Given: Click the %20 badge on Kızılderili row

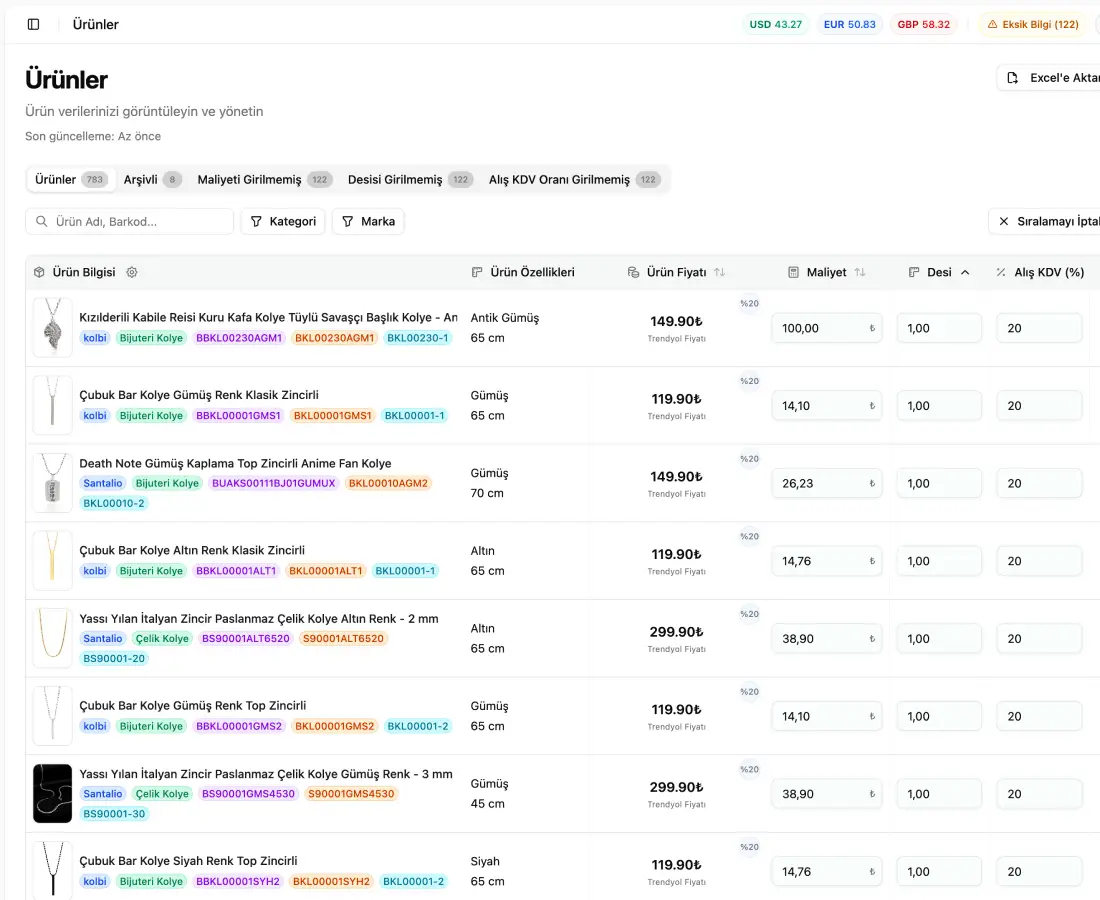Looking at the screenshot, I should click(749, 304).
